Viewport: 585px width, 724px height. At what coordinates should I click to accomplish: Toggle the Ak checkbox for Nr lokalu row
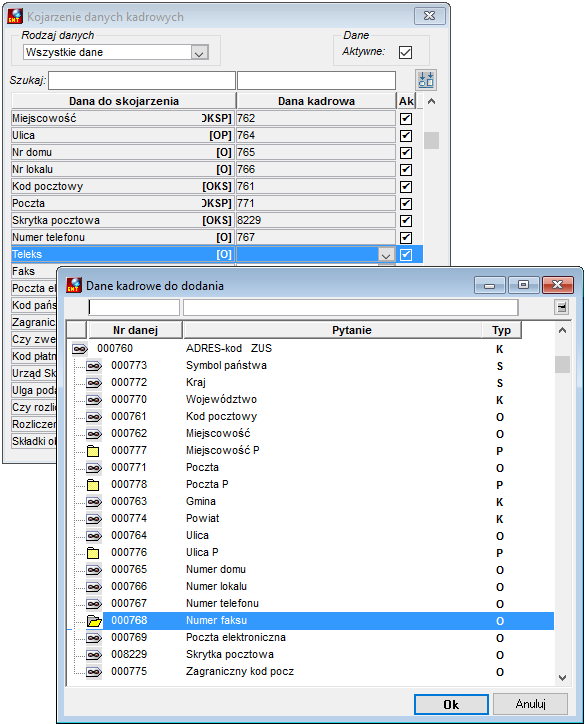pyautogui.click(x=406, y=170)
